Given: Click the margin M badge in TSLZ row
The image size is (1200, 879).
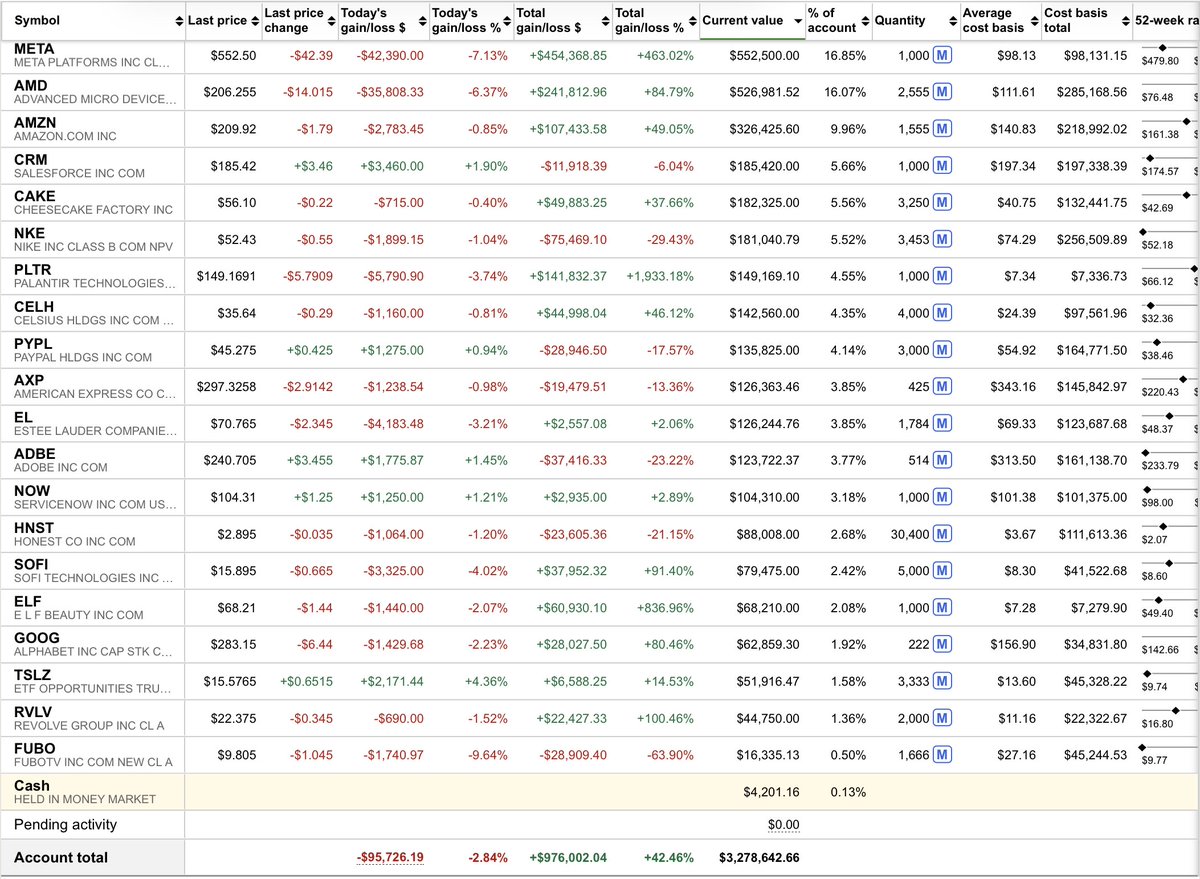Looking at the screenshot, I should tap(942, 682).
